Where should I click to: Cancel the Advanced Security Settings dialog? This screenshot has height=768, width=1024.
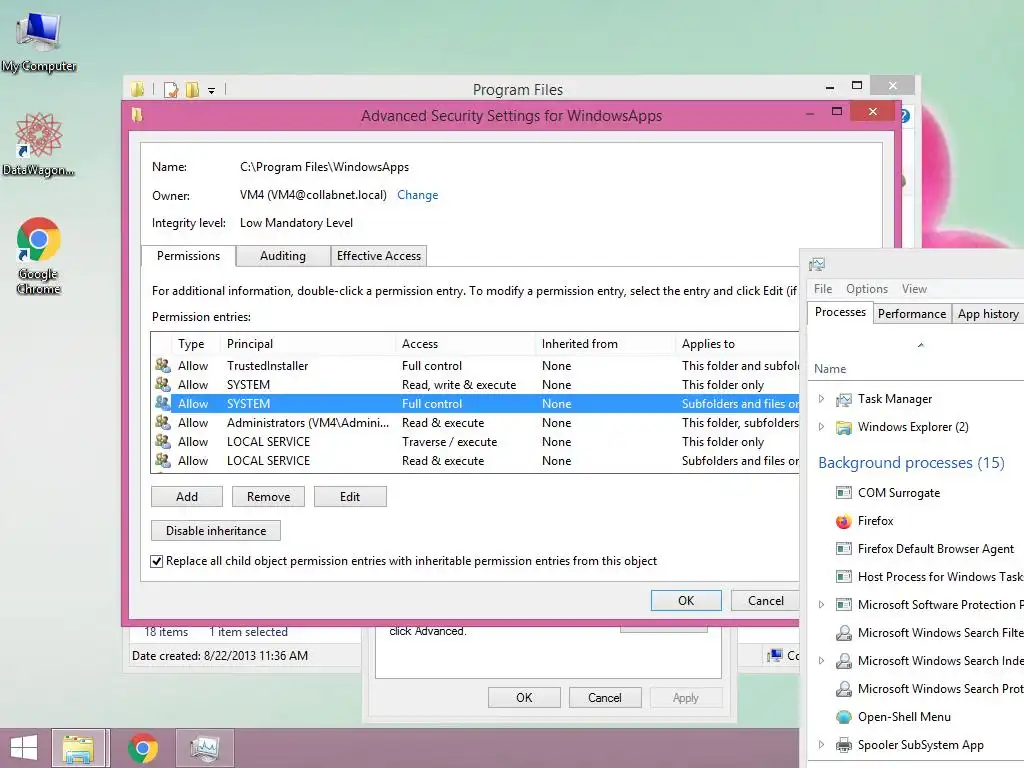[x=765, y=601]
